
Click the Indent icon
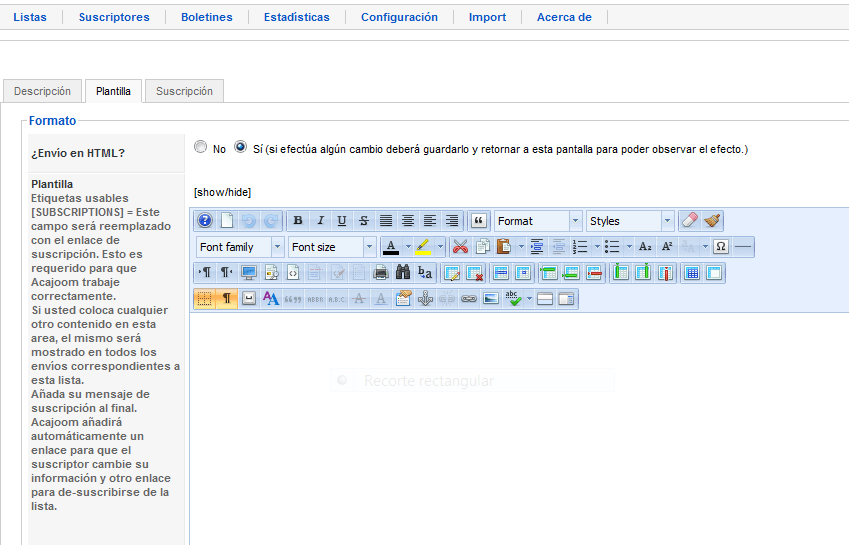(537, 247)
